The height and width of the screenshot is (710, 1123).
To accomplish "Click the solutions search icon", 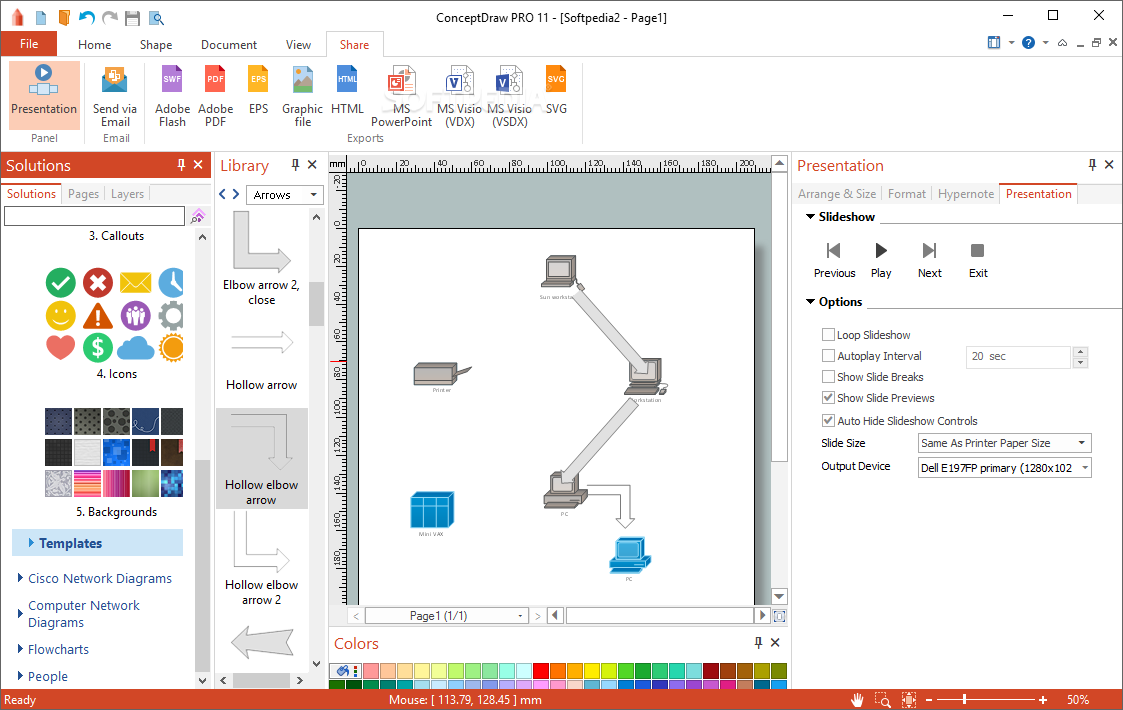I will point(198,216).
